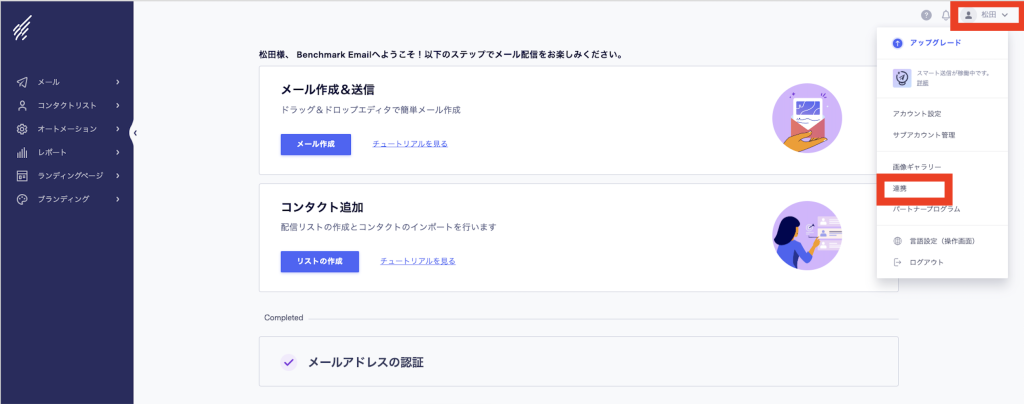The width and height of the screenshot is (1024, 404).
Task: Click the オートメーション gear icon
Action: 21,129
